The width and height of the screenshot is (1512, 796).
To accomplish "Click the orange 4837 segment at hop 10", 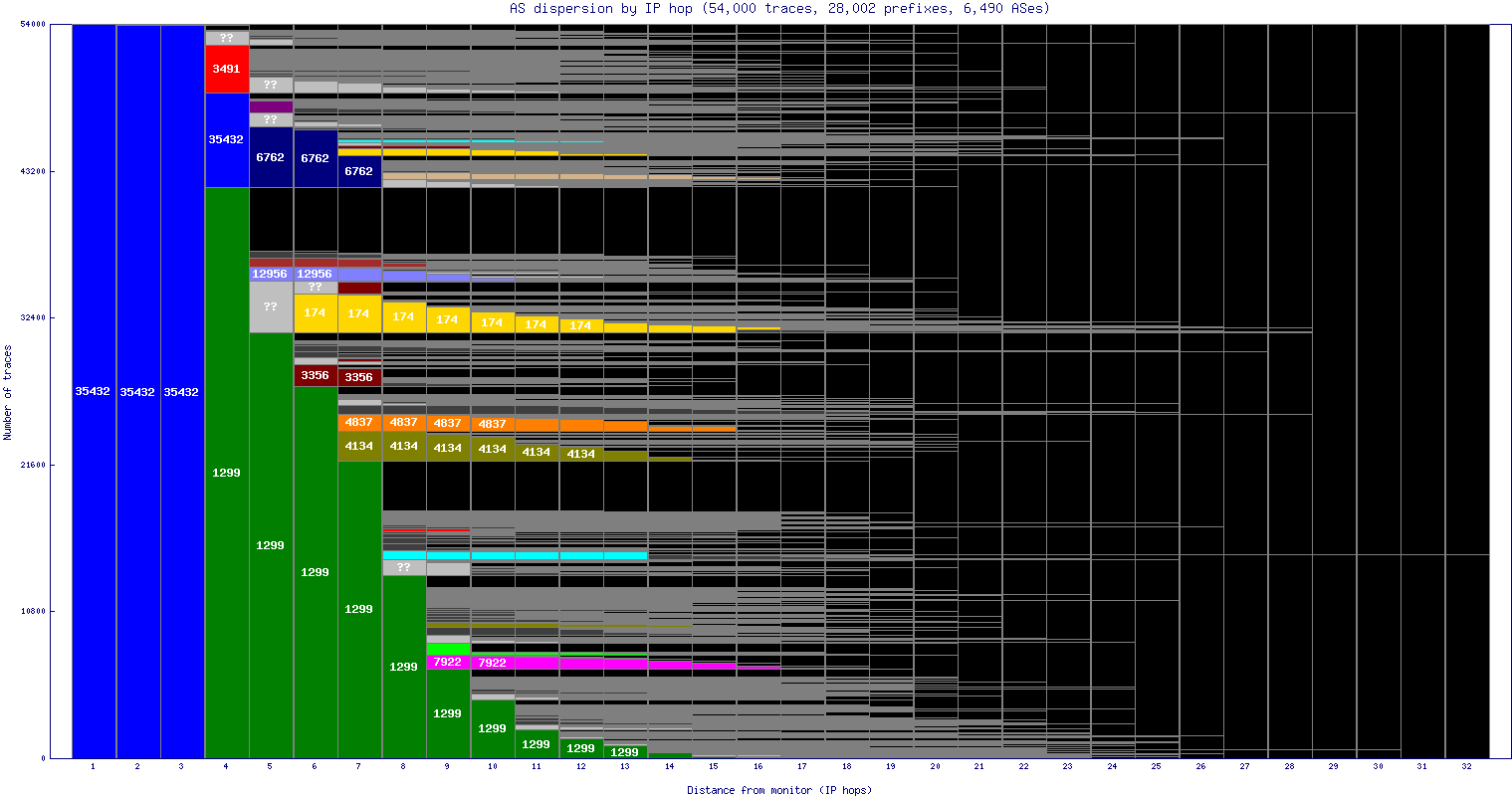I will point(493,424).
